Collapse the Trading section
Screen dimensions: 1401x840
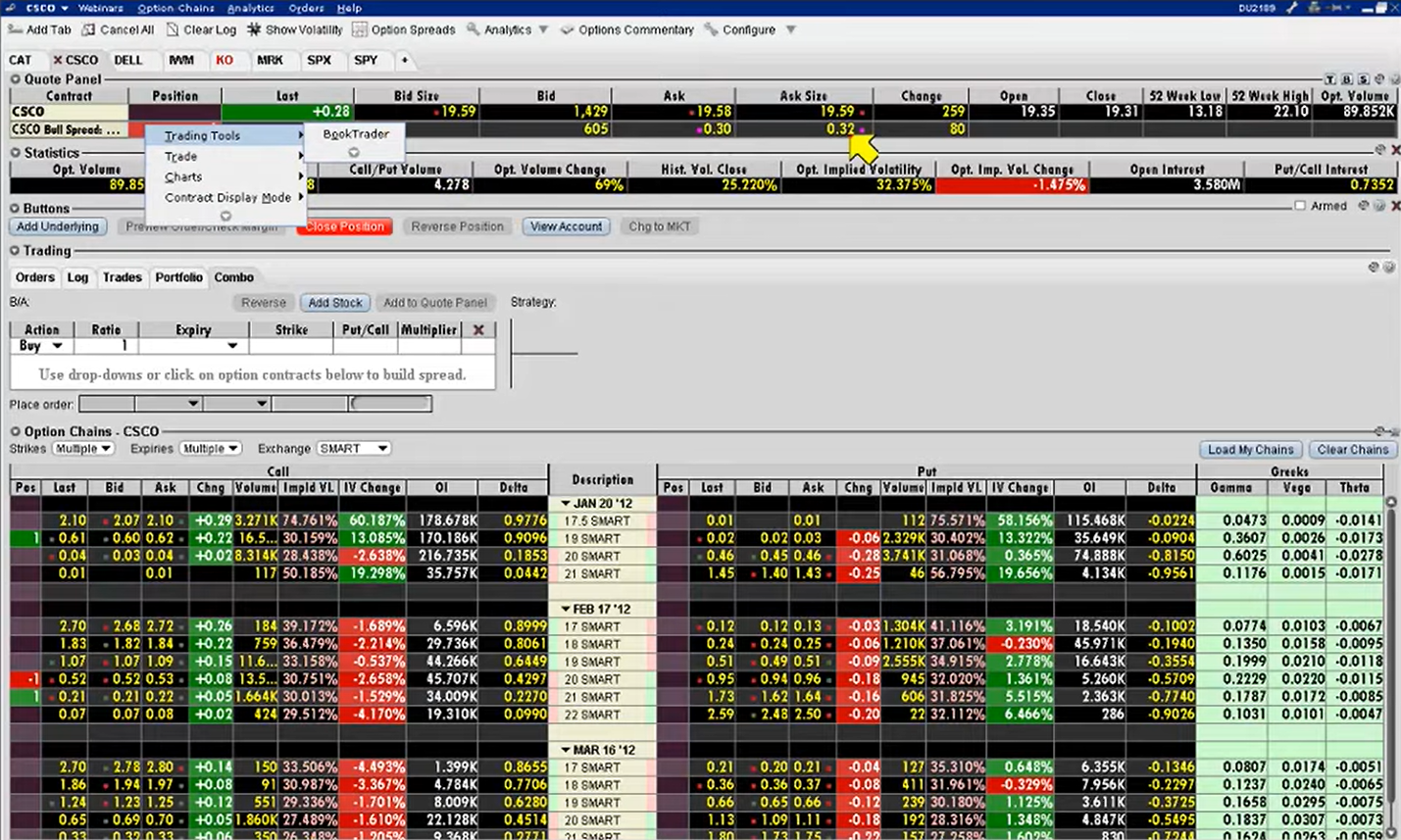16,251
